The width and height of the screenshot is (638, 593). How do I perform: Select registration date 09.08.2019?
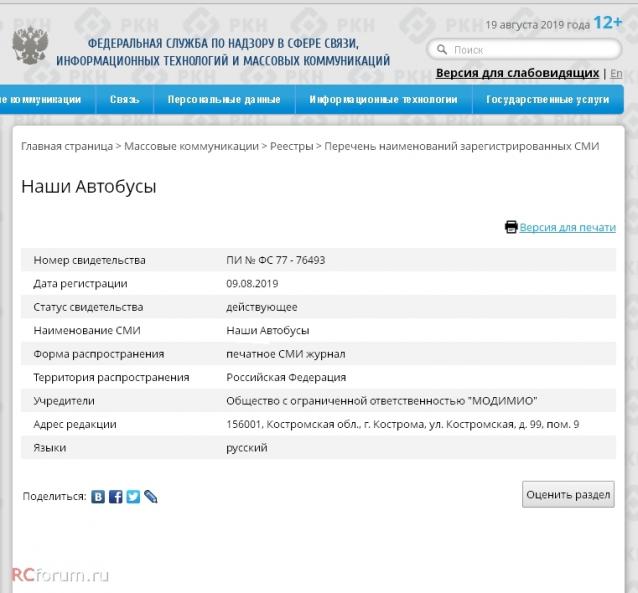pyautogui.click(x=252, y=284)
